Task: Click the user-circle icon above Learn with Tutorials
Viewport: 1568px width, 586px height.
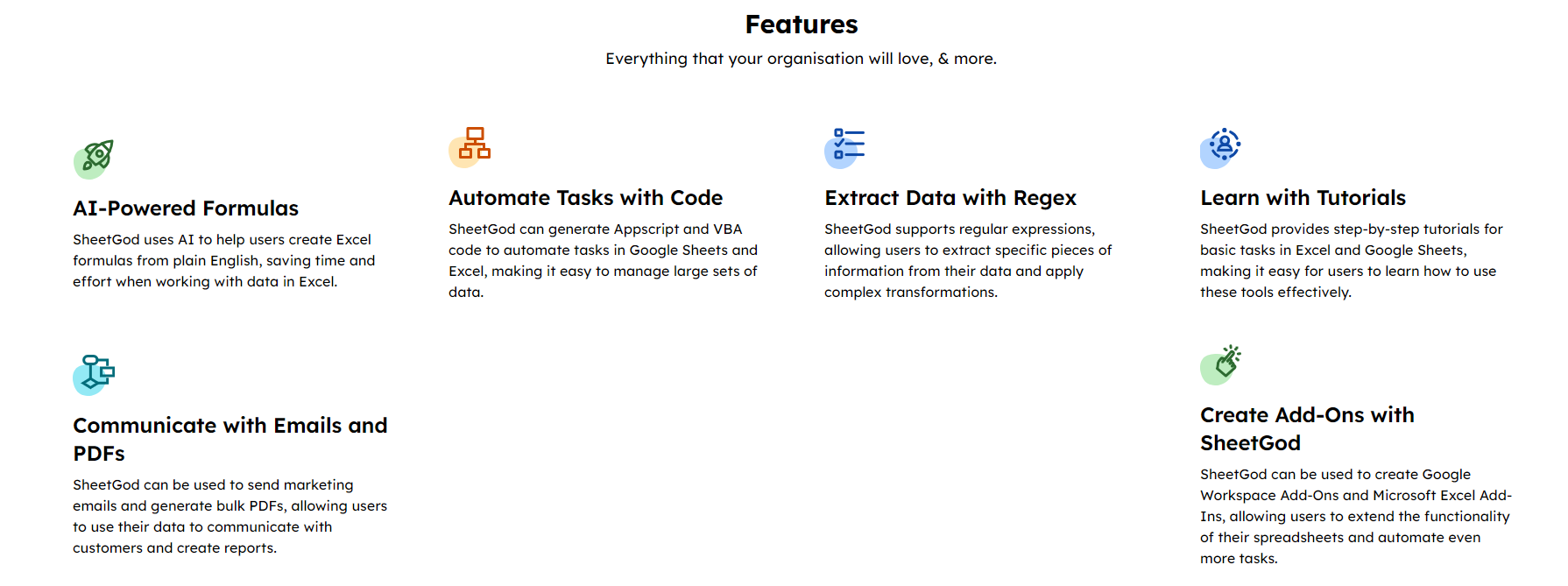Action: [1221, 147]
